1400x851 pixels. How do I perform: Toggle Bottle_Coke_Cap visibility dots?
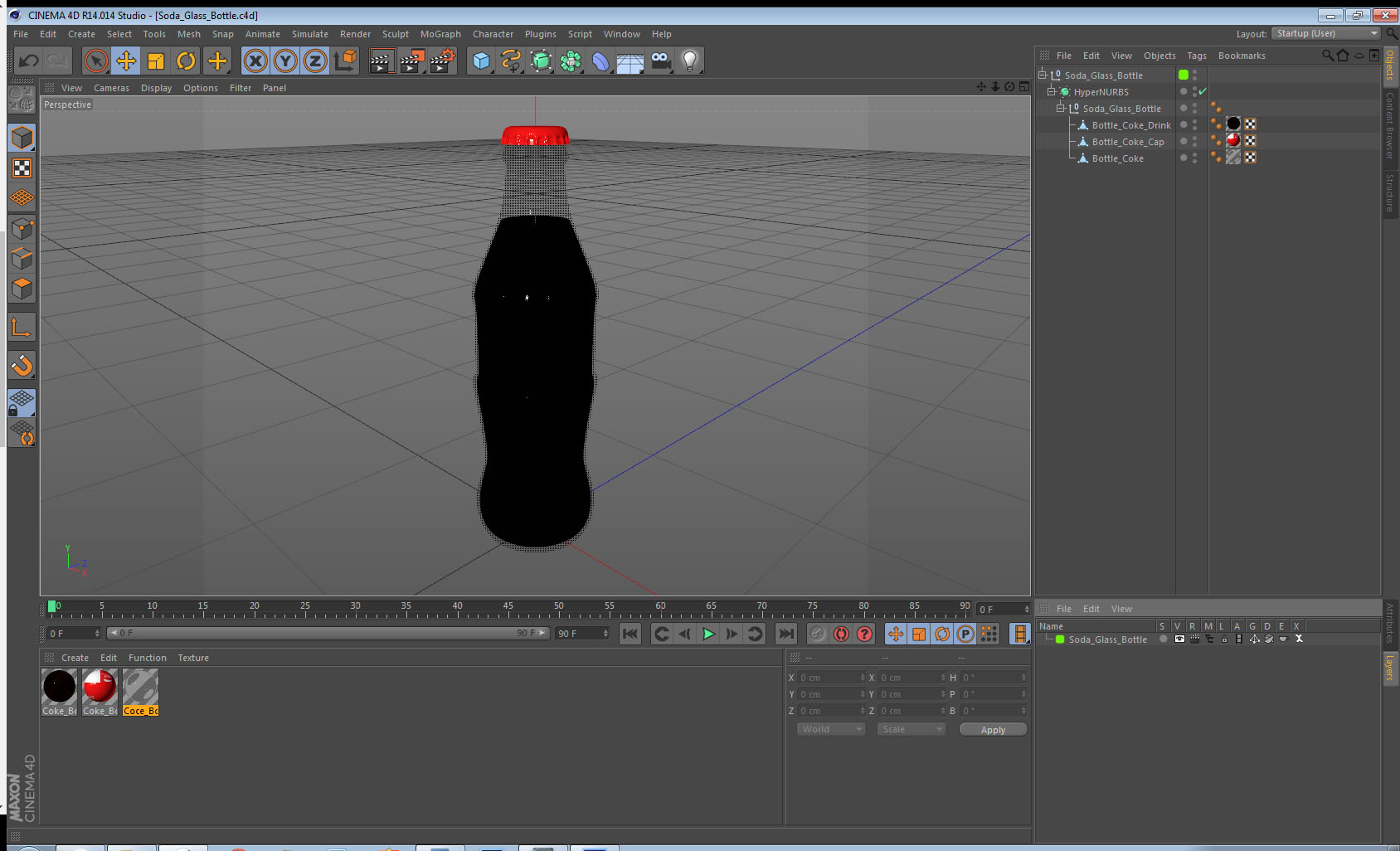pyautogui.click(x=1195, y=141)
